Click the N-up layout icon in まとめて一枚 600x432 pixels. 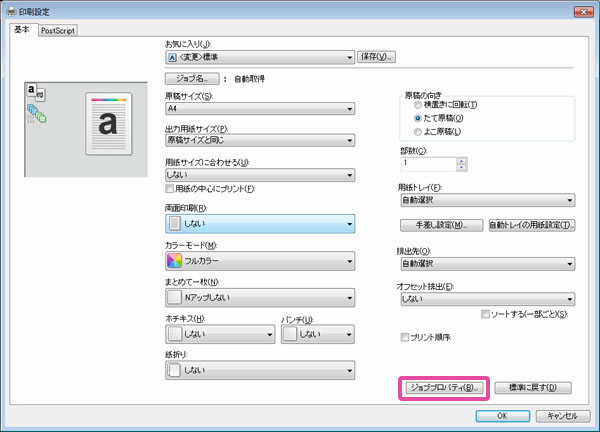click(x=174, y=298)
